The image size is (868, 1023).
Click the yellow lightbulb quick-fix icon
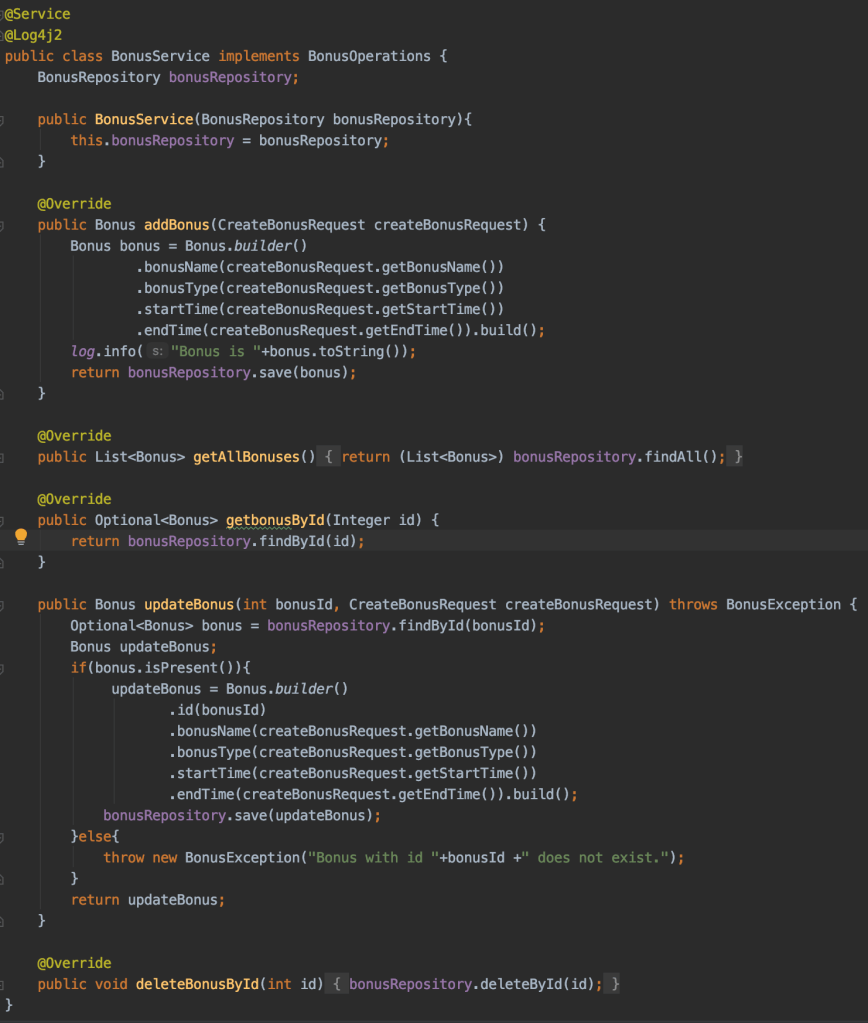(21, 537)
